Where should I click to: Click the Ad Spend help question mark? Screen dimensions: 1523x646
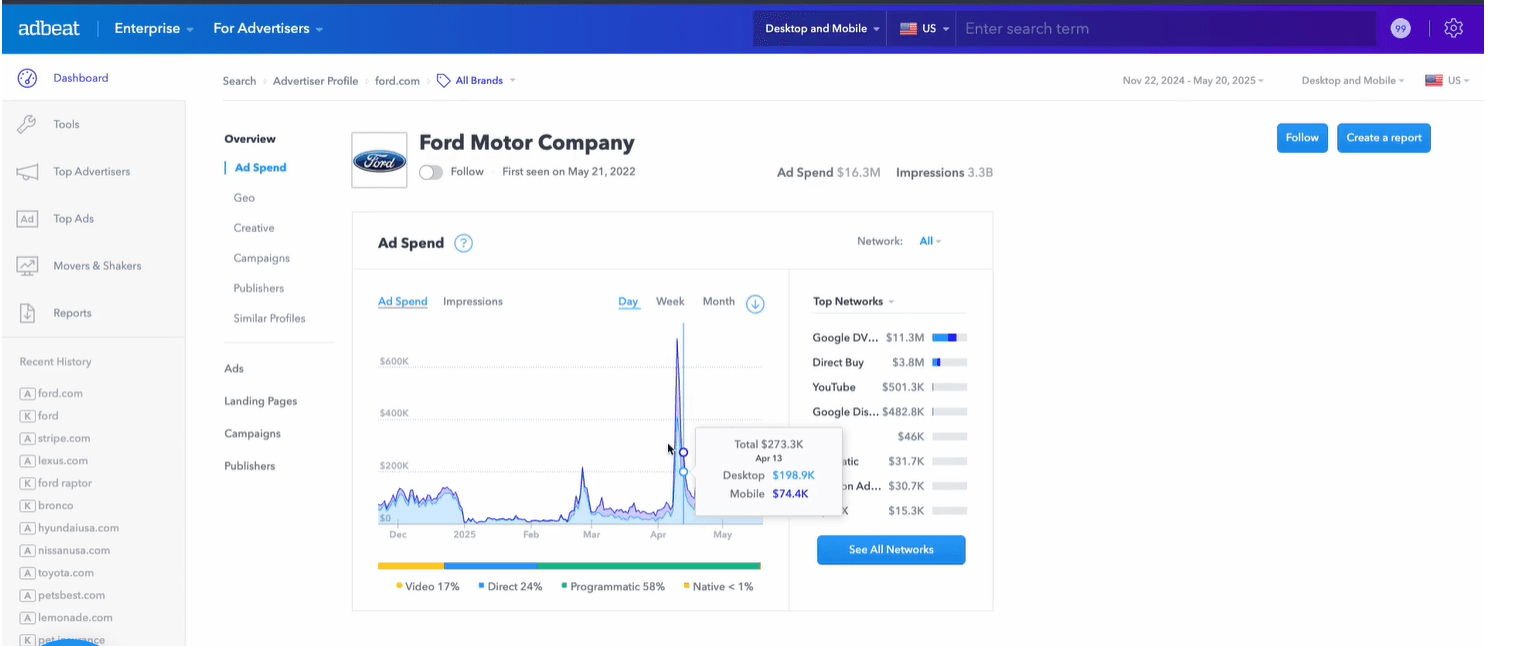[463, 242]
